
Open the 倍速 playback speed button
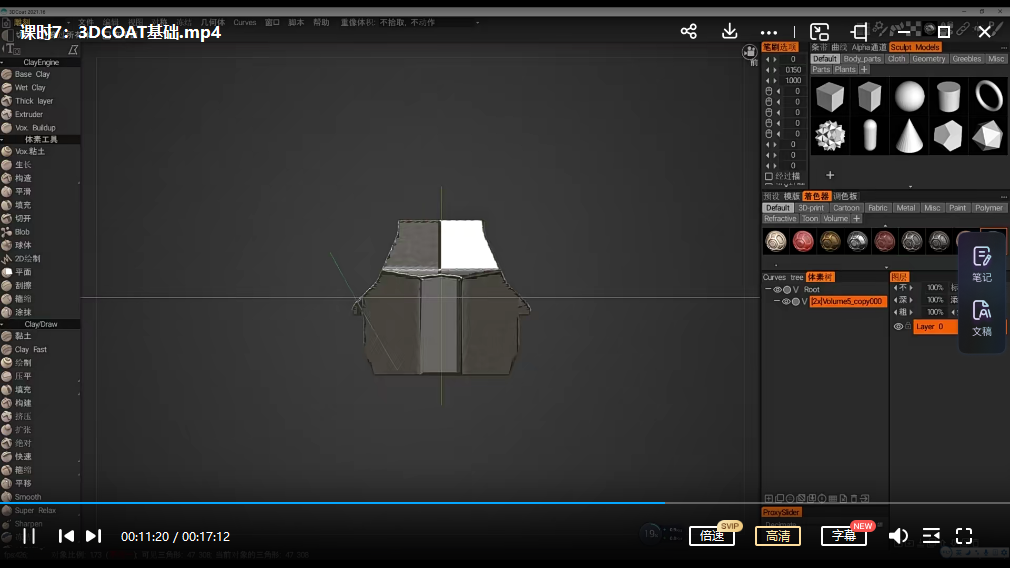point(712,536)
